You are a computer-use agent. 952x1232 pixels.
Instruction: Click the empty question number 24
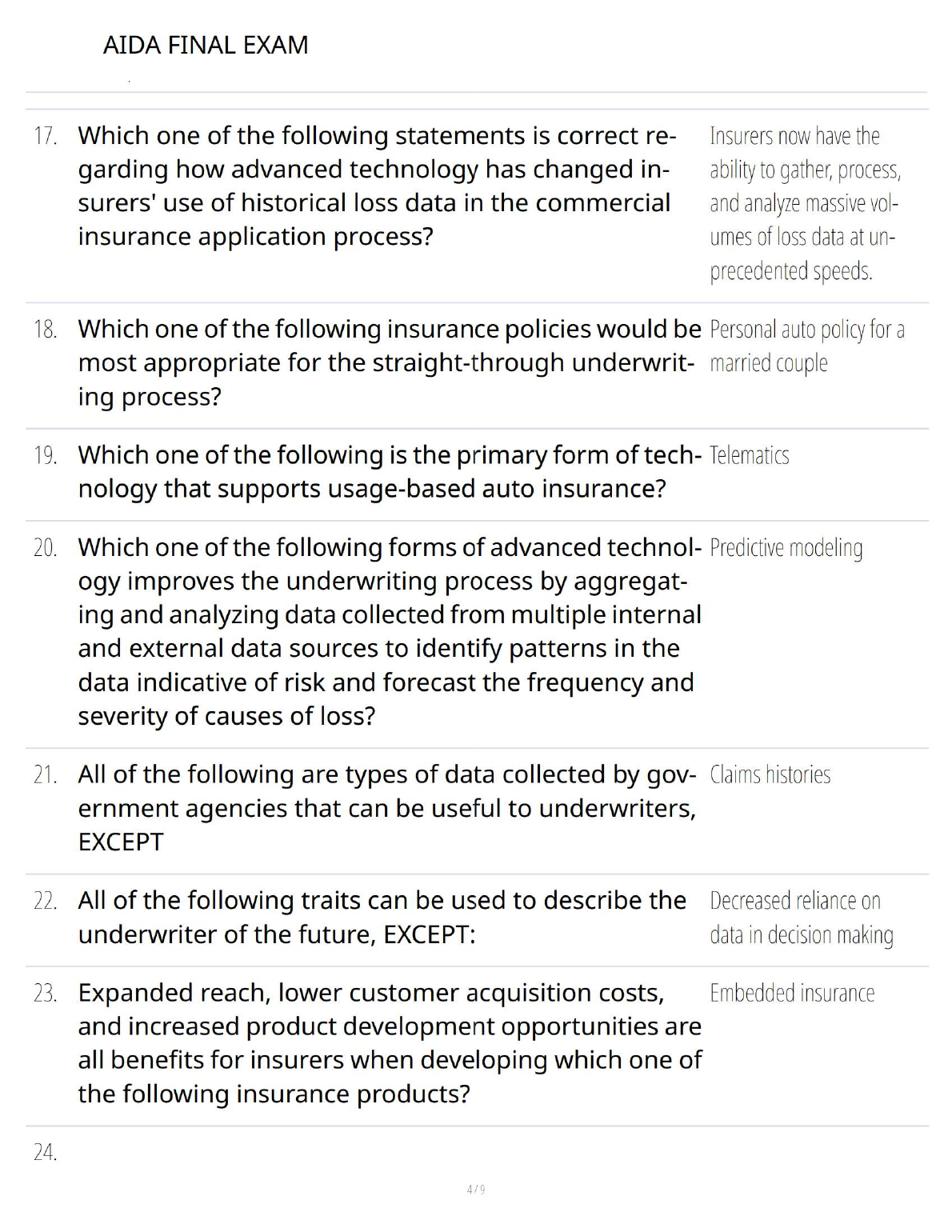(46, 1152)
